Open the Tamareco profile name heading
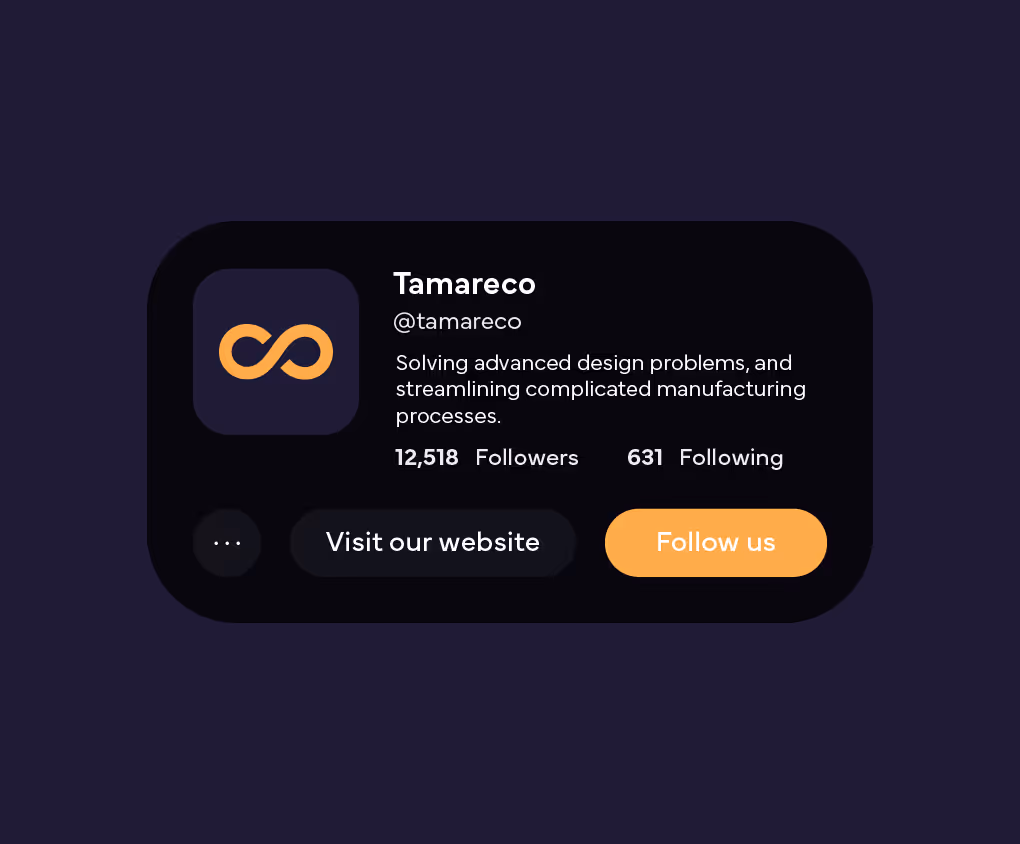1020x844 pixels. tap(464, 284)
